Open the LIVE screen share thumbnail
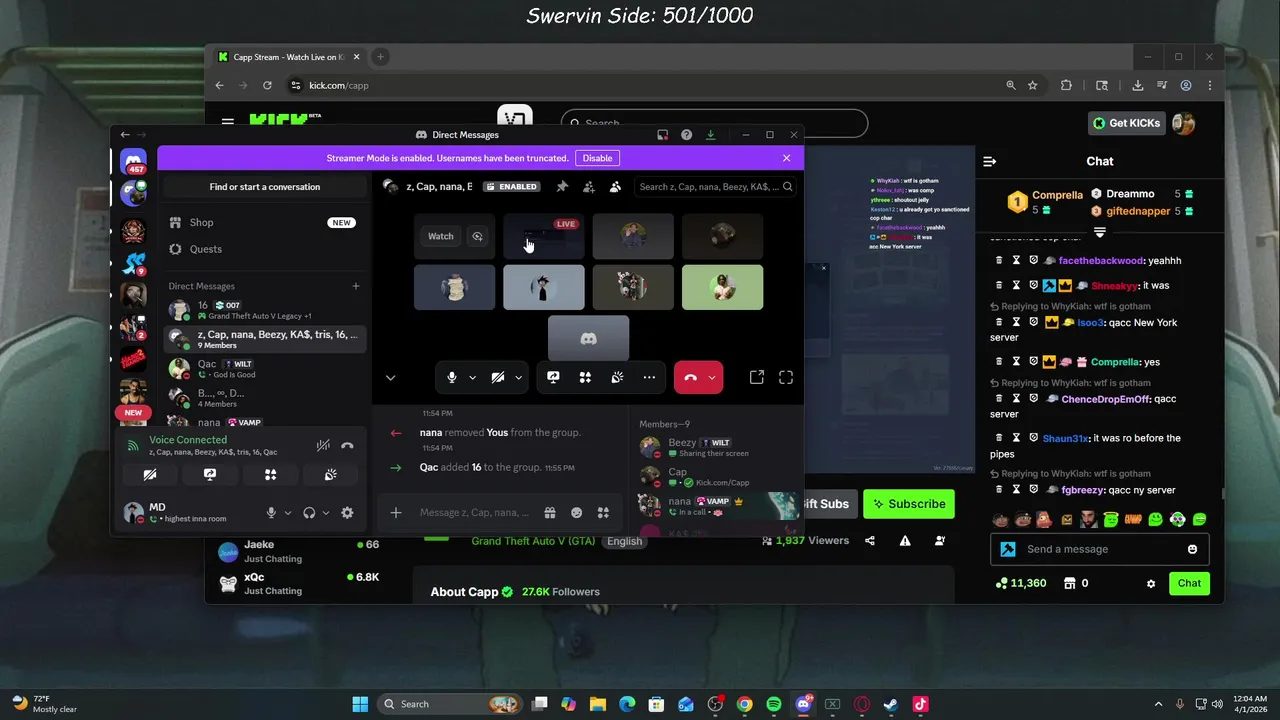The image size is (1280, 720). (543, 237)
